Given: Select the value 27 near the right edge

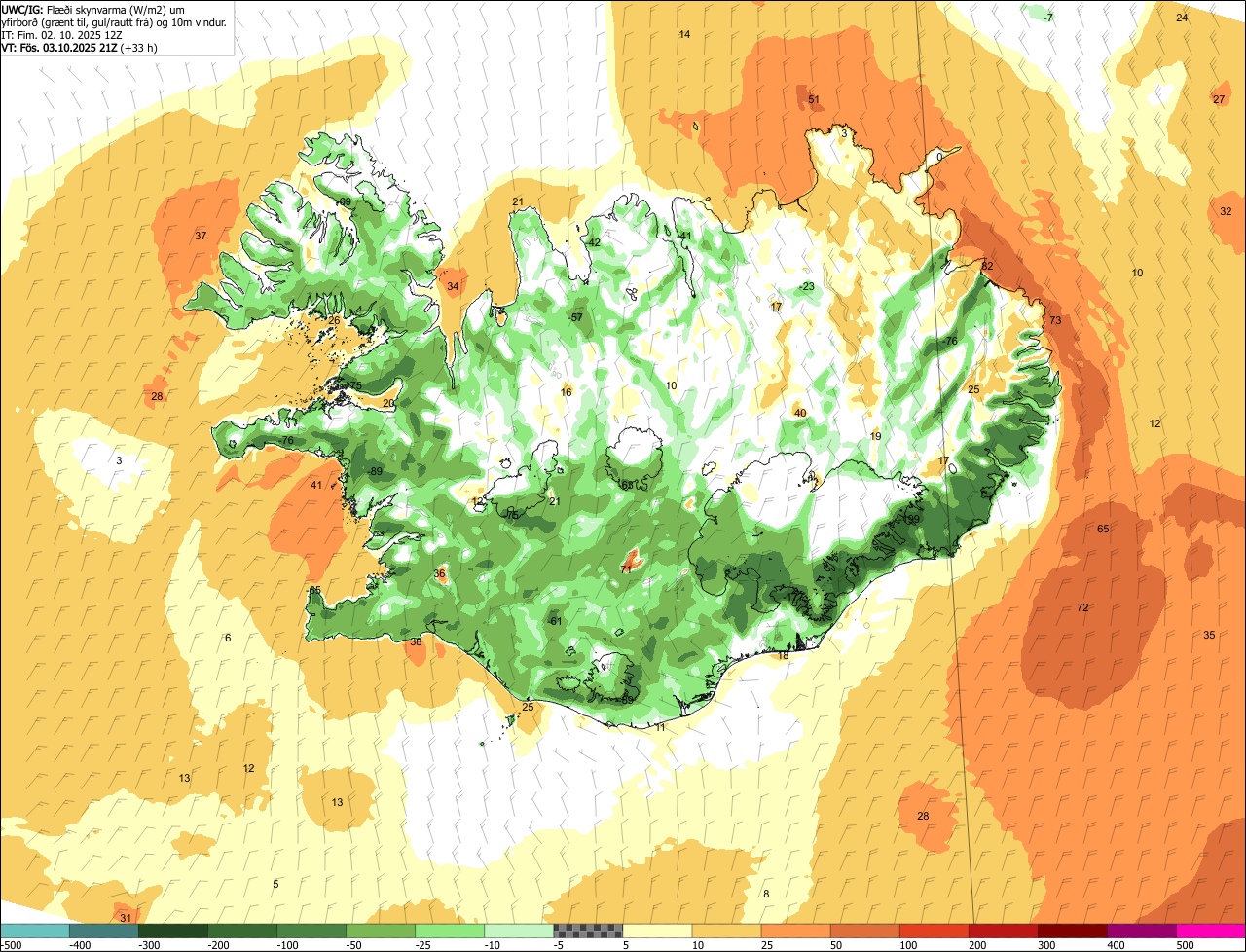Looking at the screenshot, I should 1219,99.
